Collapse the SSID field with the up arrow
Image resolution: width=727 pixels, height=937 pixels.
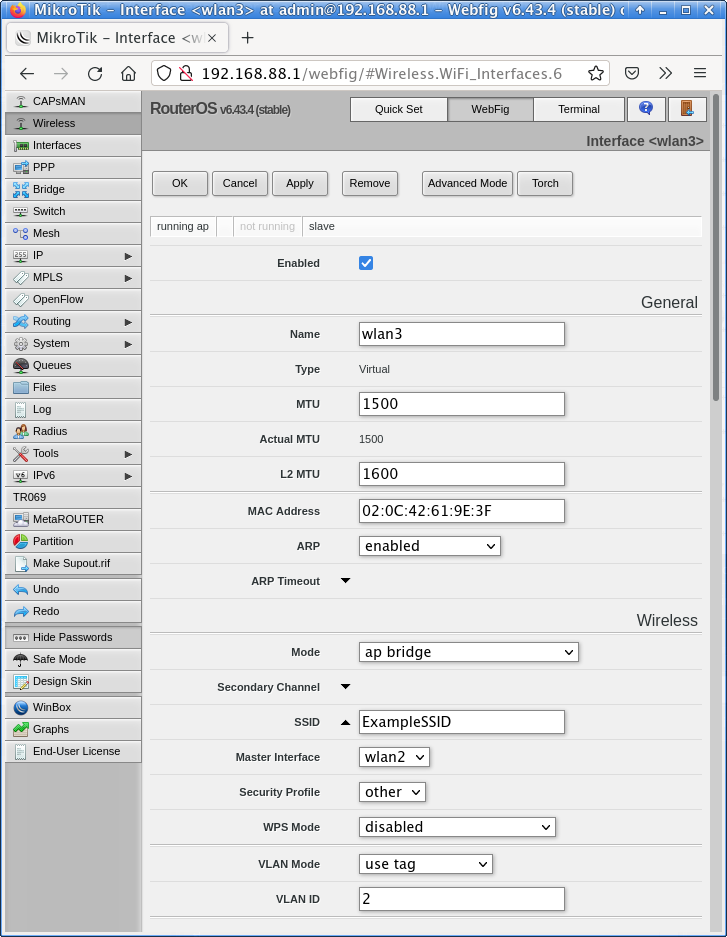pos(346,722)
